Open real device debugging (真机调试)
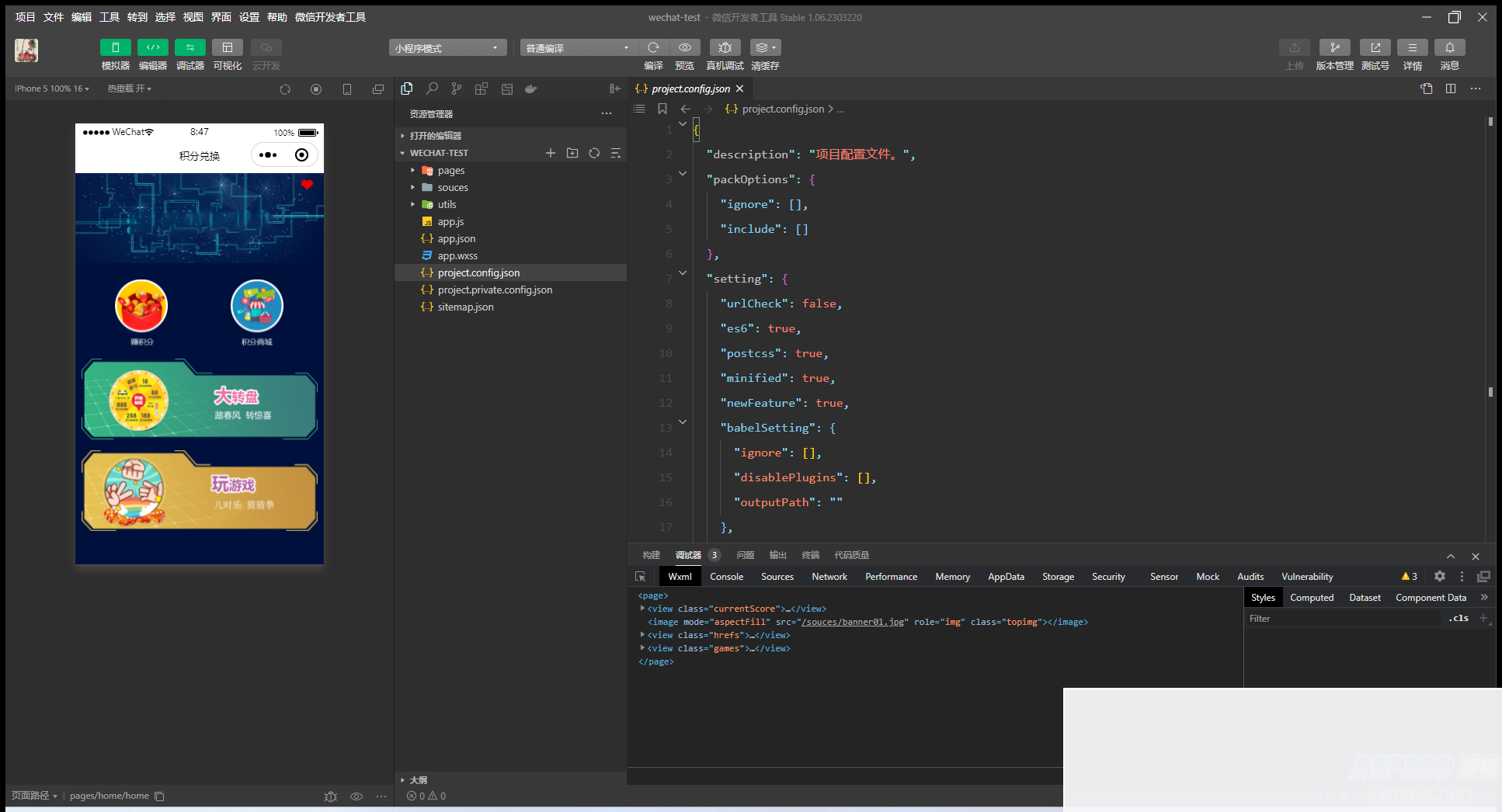The width and height of the screenshot is (1502, 812). tap(725, 48)
